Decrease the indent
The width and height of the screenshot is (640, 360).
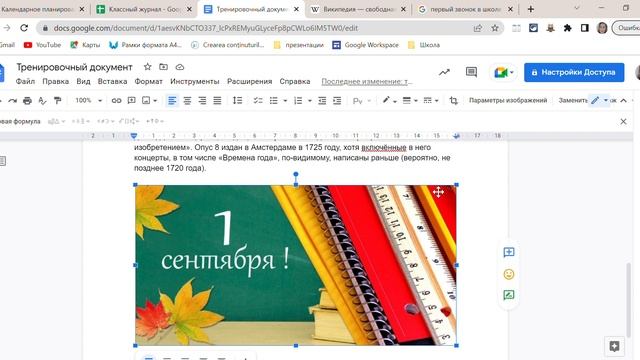click(x=322, y=100)
